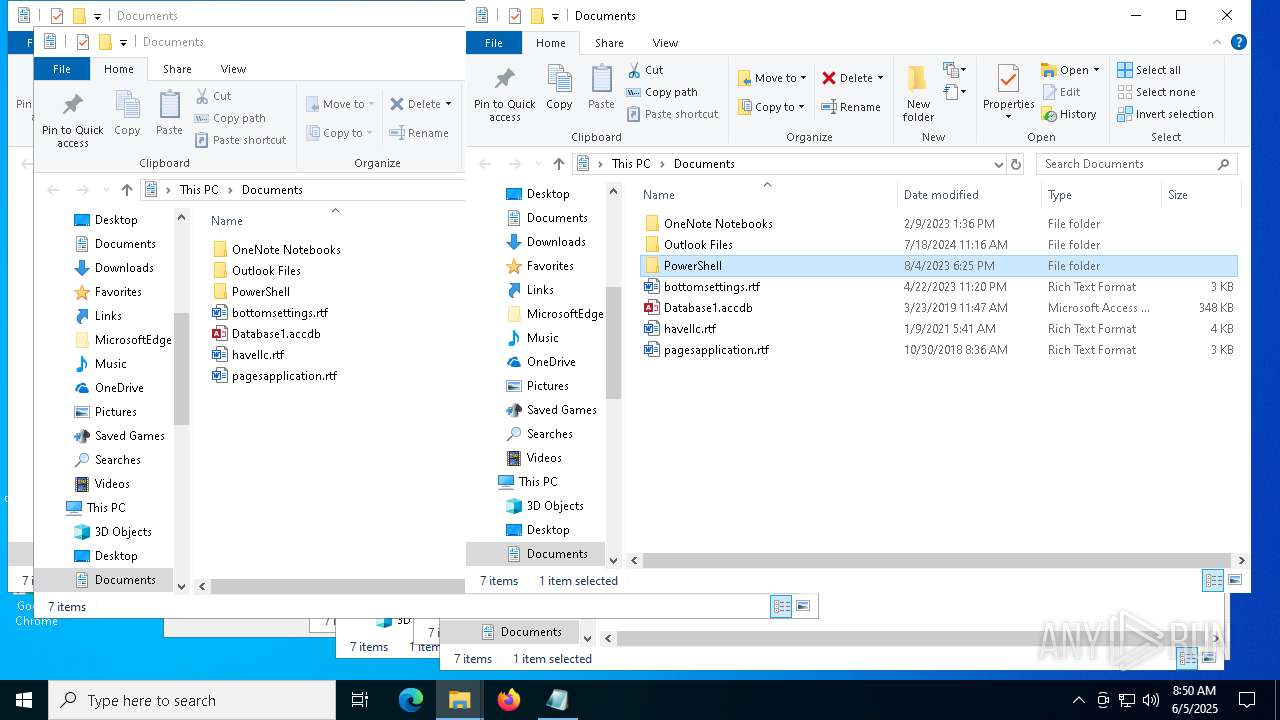The width and height of the screenshot is (1280, 720).
Task: Click Pin to Quick access in front window
Action: tap(504, 94)
